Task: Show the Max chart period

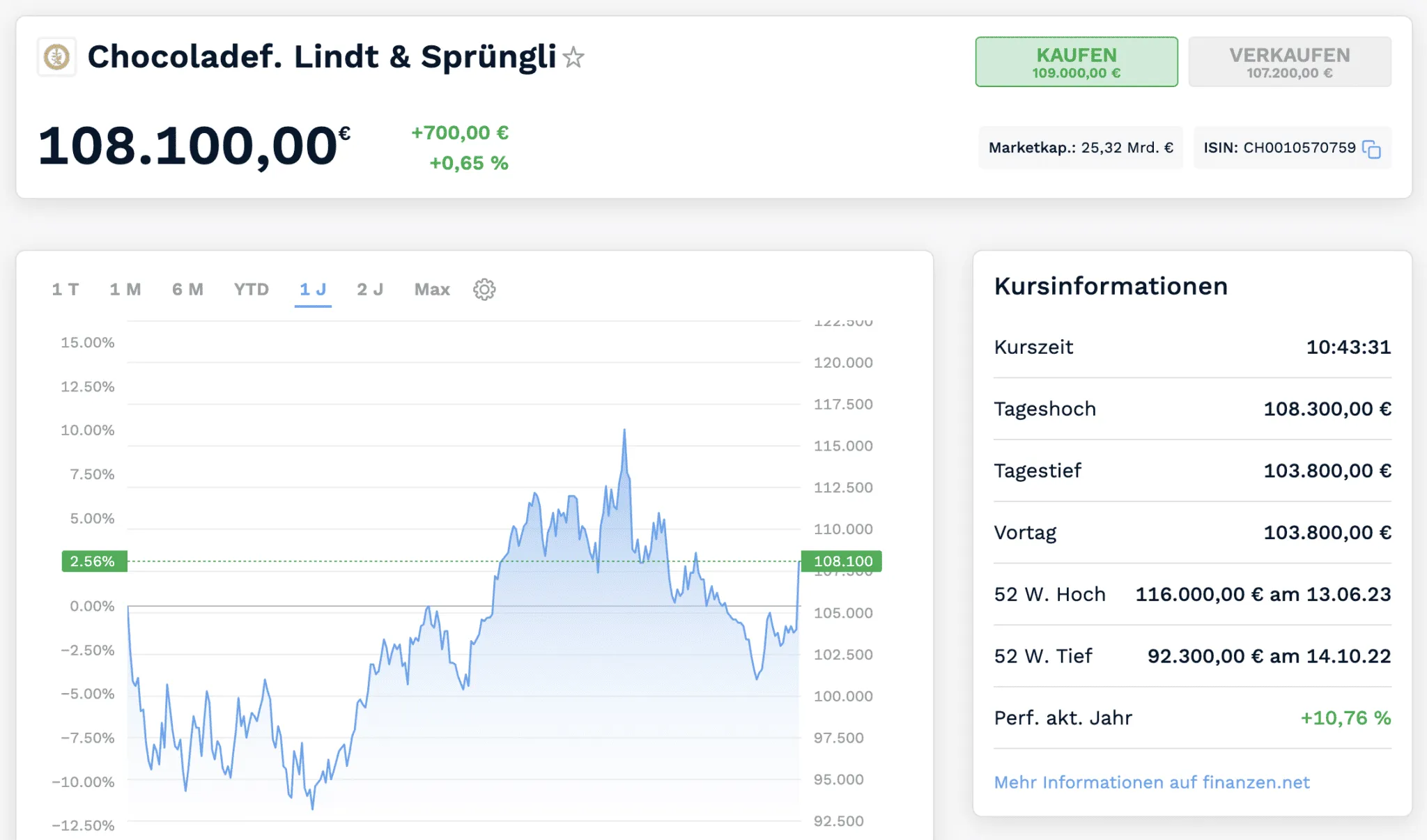Action: click(432, 290)
